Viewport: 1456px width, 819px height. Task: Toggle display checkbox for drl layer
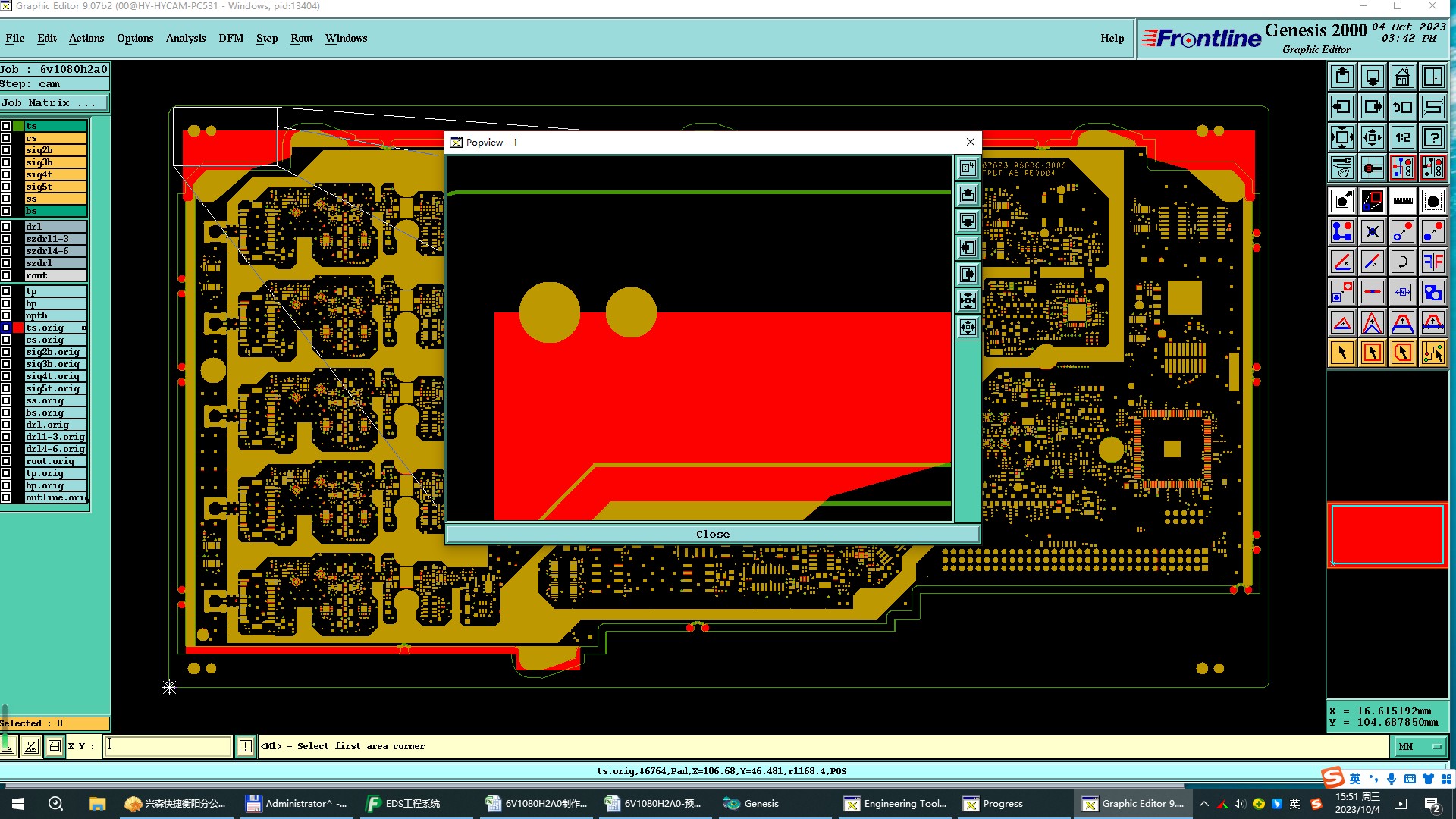(x=6, y=227)
